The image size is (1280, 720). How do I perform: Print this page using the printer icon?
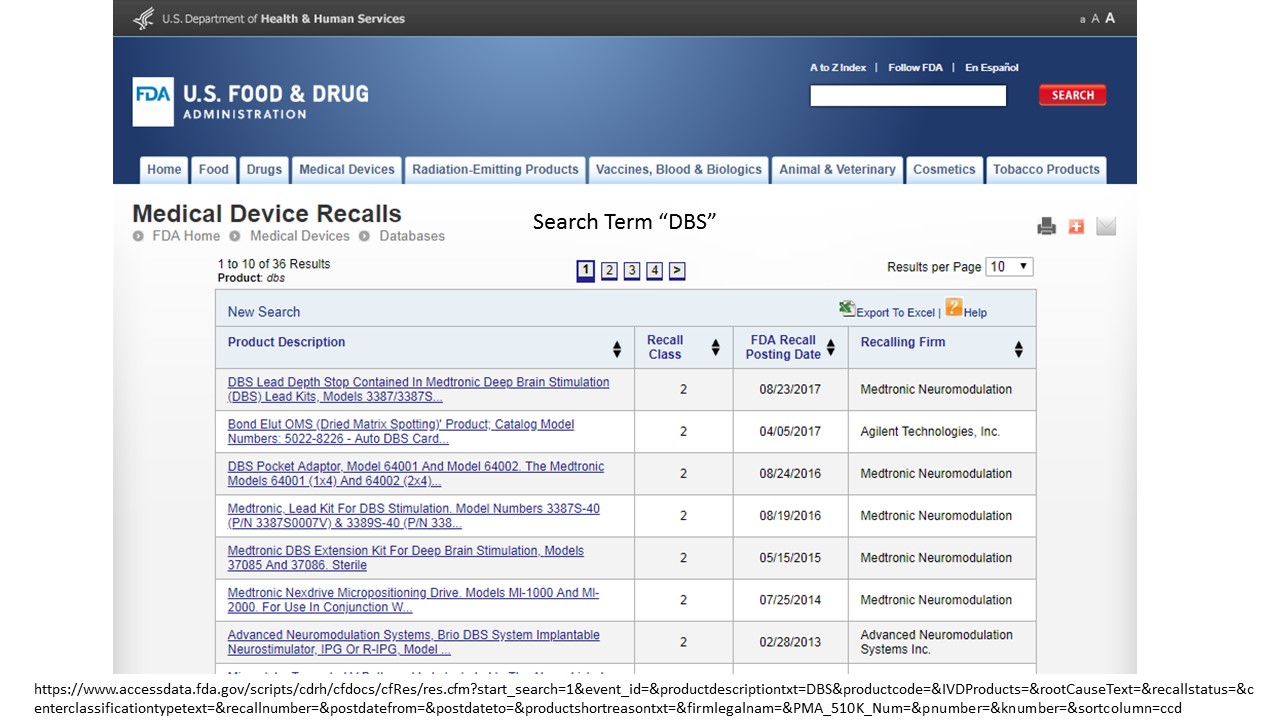coord(1046,227)
